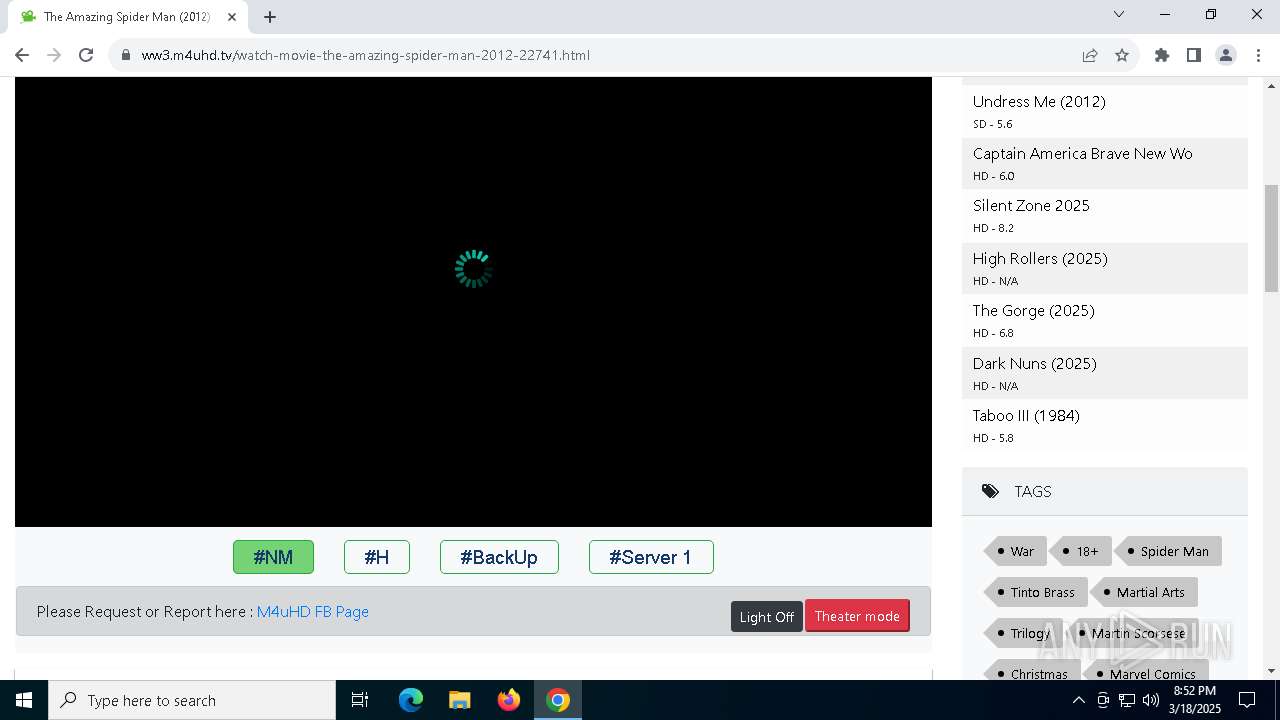Viewport: 1280px width, 720px height.
Task: Switch to #Server 1
Action: point(651,557)
